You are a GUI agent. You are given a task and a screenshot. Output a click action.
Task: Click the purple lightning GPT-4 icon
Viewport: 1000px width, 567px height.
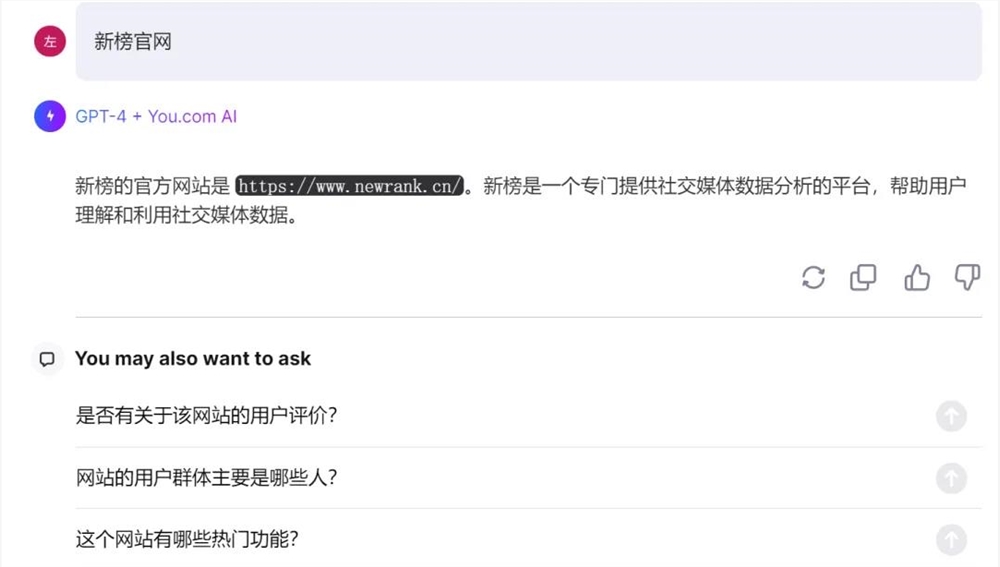coord(49,116)
